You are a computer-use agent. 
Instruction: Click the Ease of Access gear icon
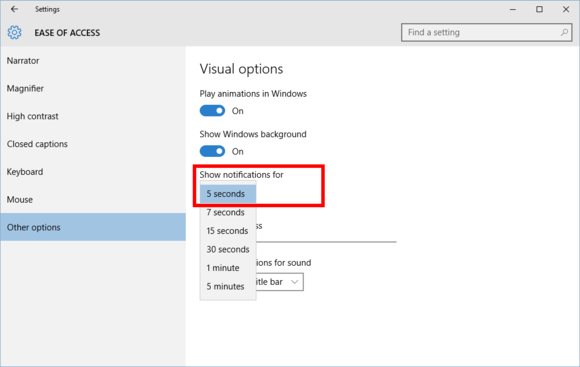click(14, 33)
